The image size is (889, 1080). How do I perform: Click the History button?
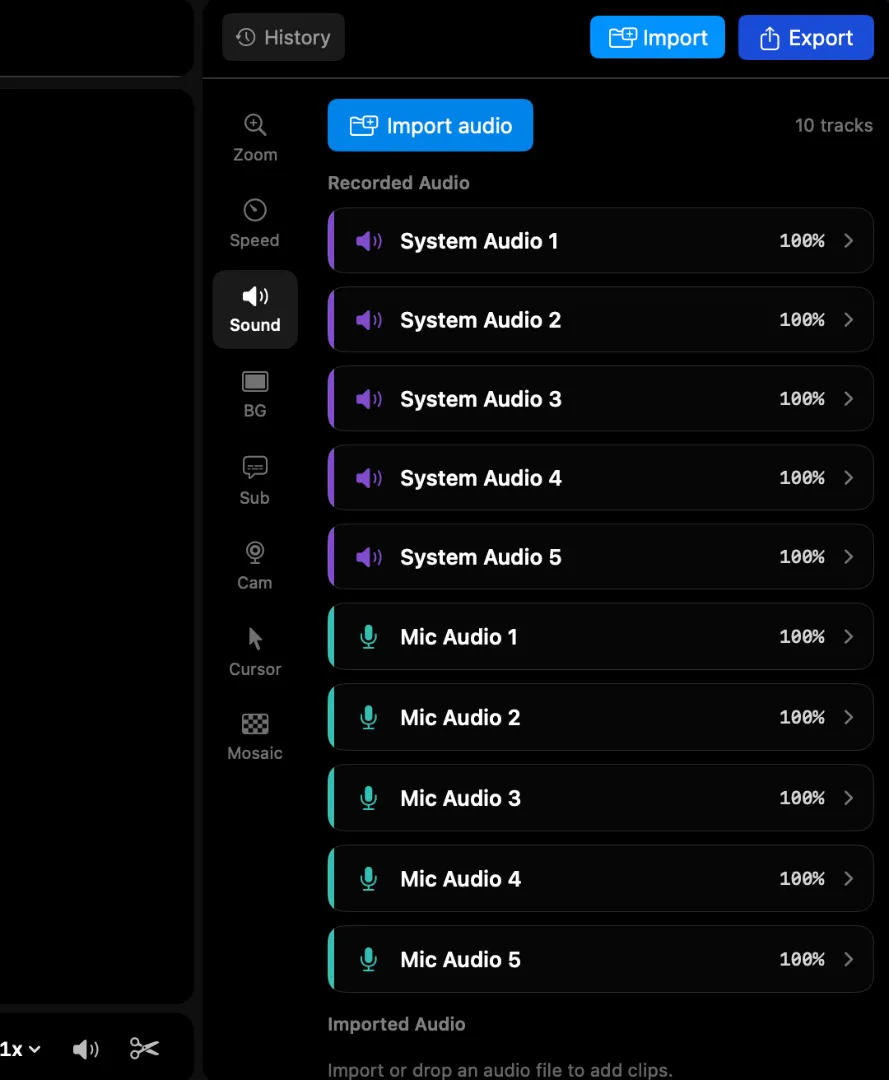[x=283, y=37]
